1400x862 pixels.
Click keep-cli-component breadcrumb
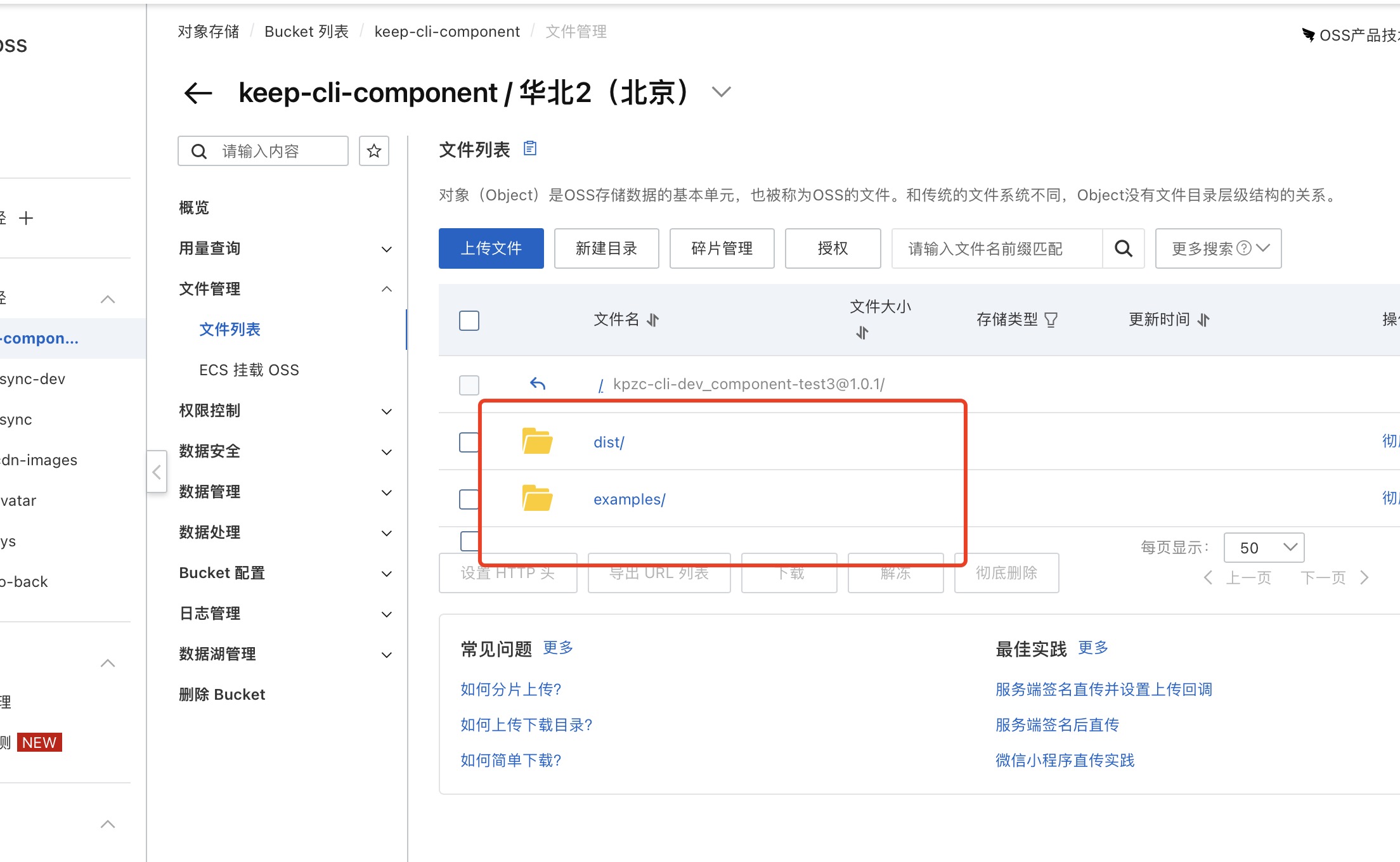447,32
